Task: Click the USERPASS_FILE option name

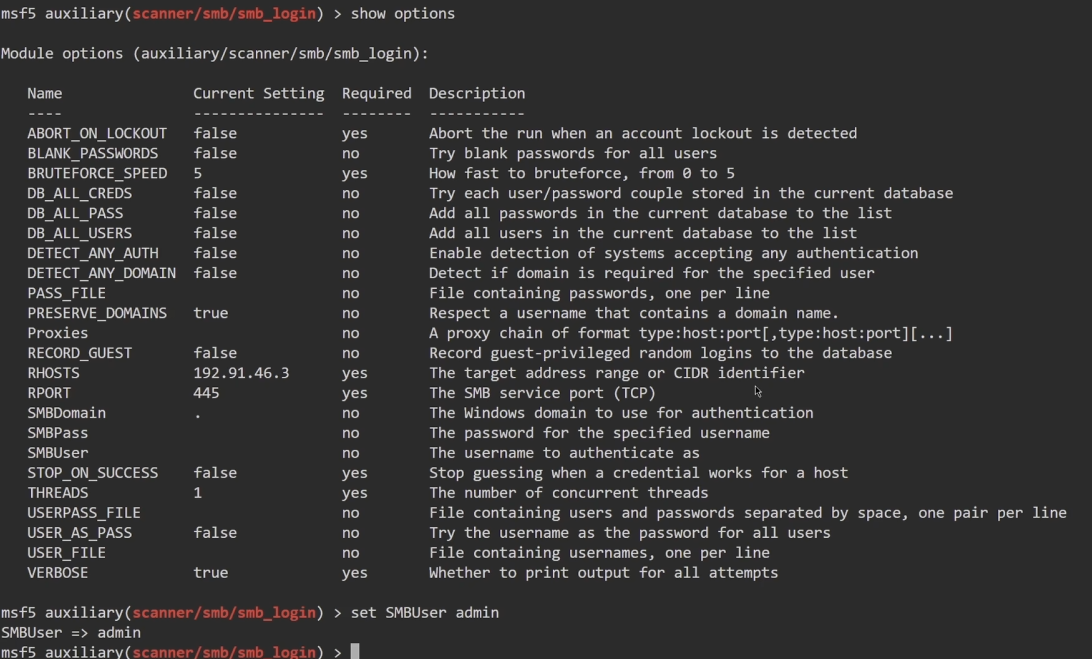Action: (x=84, y=513)
